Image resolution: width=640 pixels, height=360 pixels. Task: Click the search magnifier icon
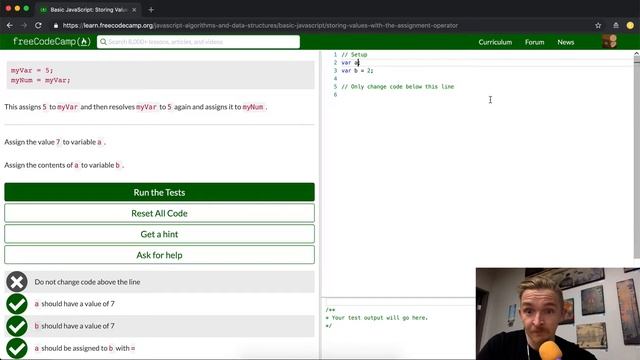point(103,42)
